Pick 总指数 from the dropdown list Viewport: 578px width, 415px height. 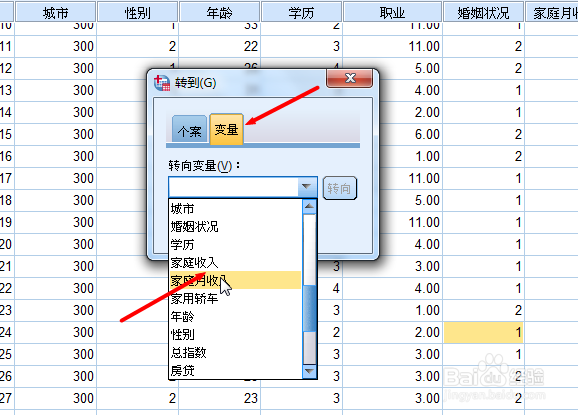[x=235, y=353]
